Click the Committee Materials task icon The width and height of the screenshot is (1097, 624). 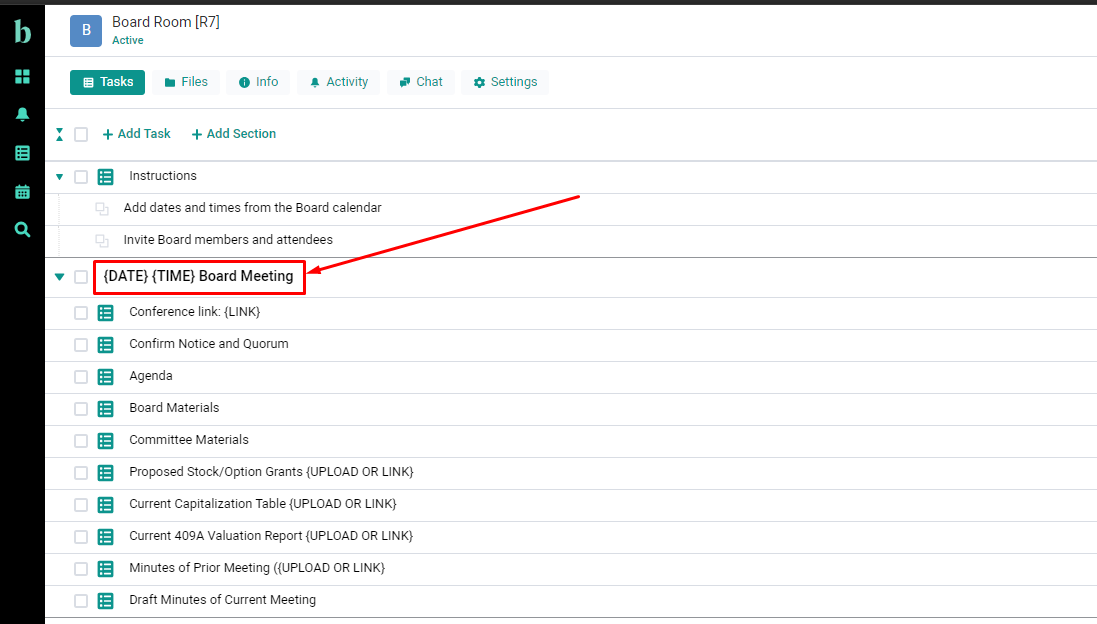(x=106, y=441)
